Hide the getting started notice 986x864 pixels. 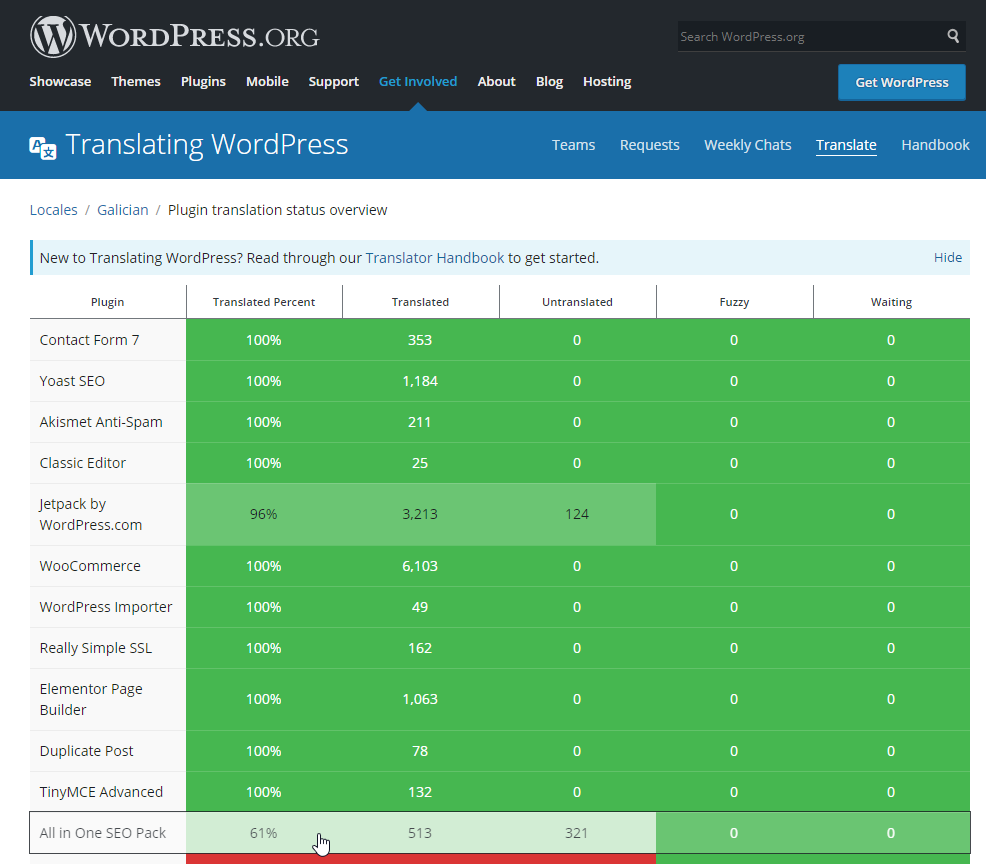[948, 258]
